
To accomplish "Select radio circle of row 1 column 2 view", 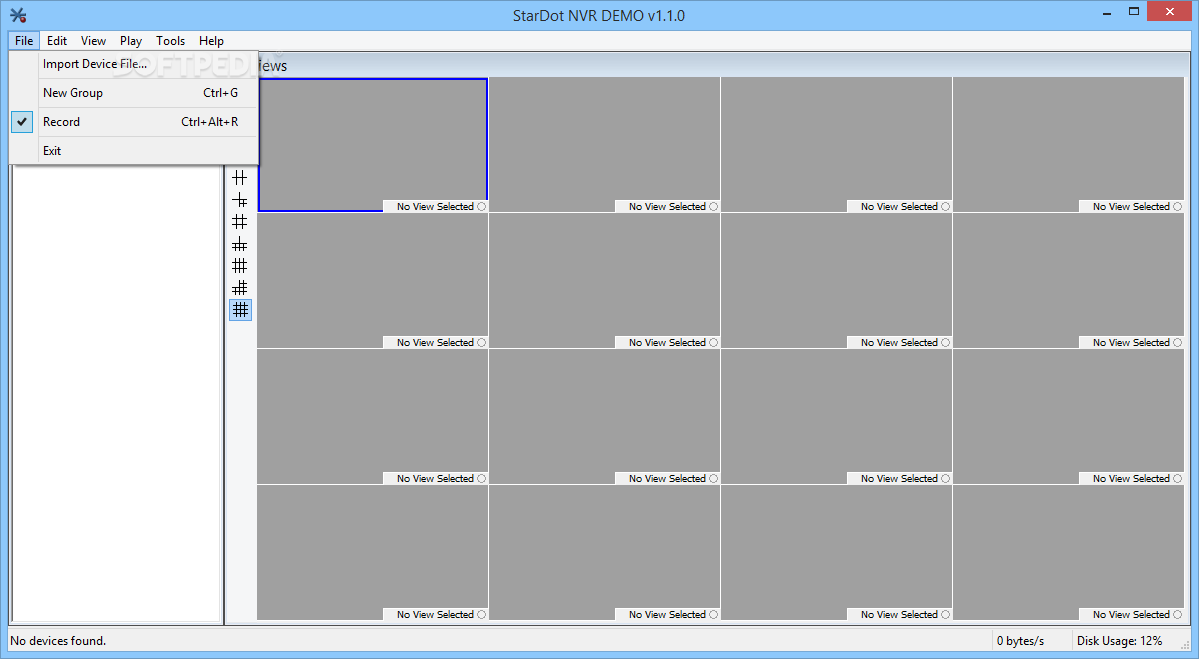I will pos(713,206).
